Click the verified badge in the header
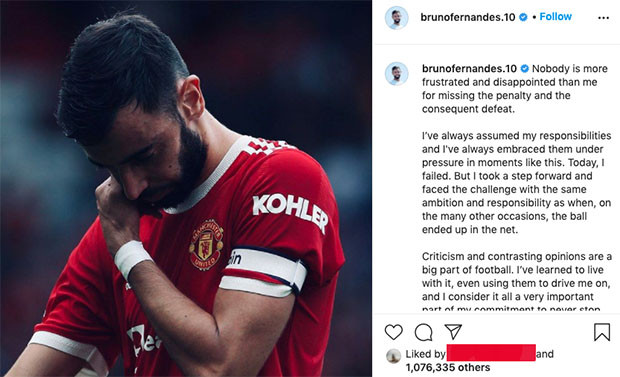 [523, 17]
